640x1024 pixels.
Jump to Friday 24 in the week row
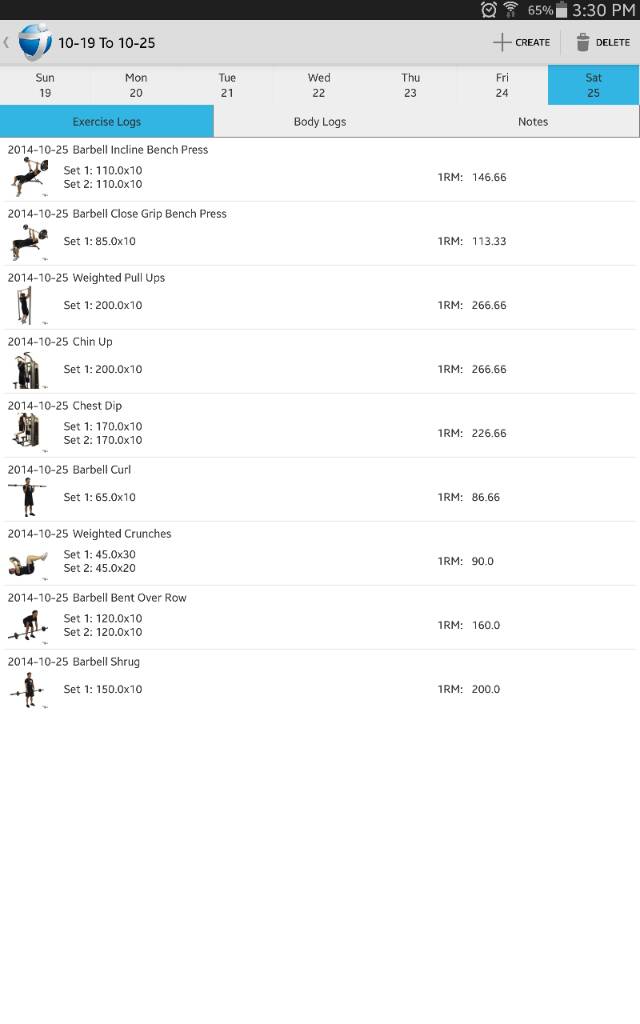point(502,85)
